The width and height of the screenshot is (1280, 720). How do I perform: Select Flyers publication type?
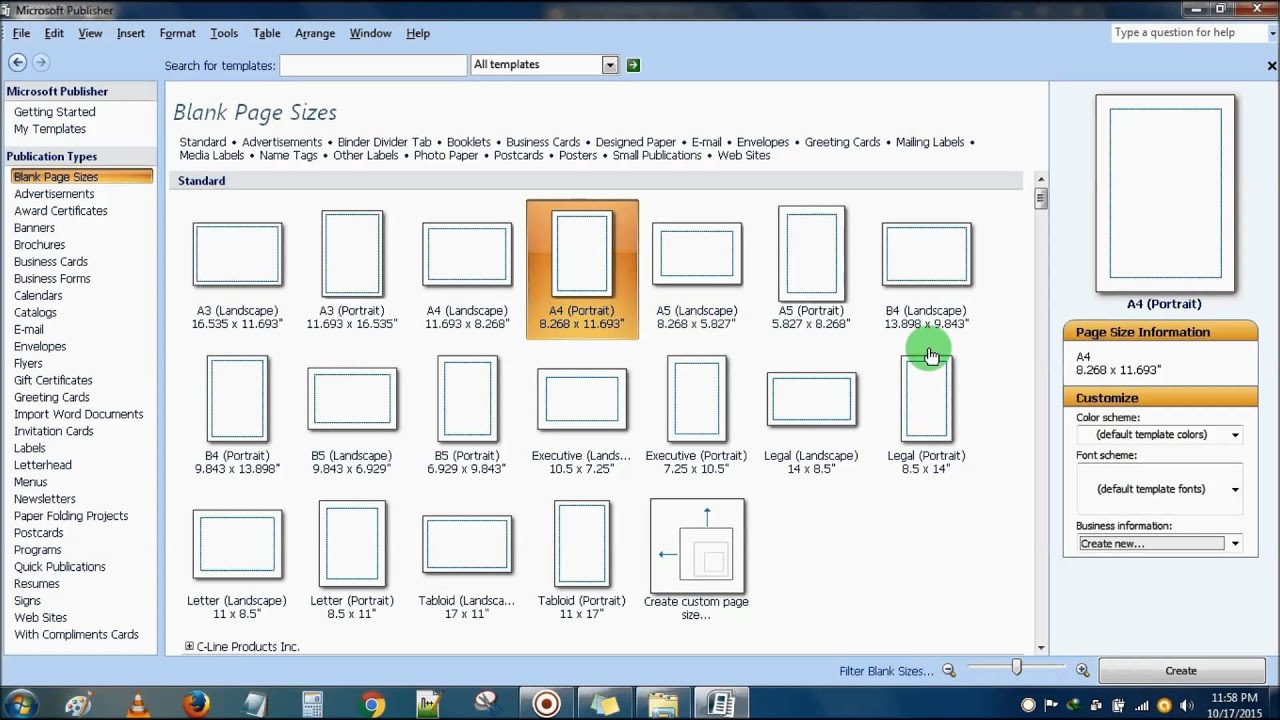(28, 364)
